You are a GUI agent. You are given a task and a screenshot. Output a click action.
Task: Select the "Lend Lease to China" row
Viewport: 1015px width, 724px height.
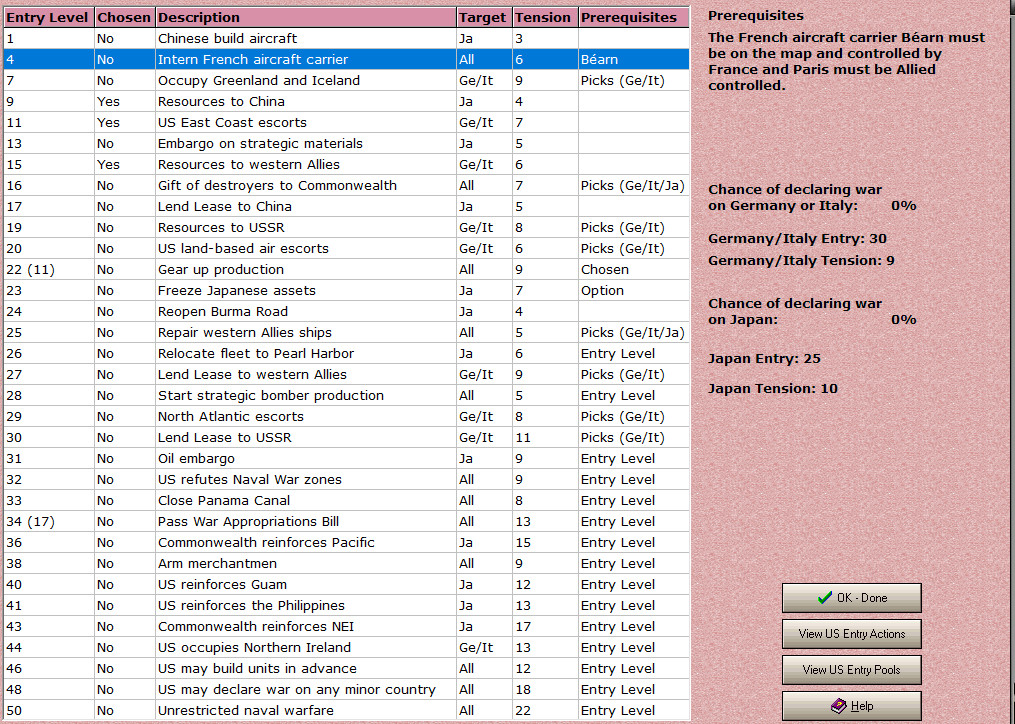point(346,207)
